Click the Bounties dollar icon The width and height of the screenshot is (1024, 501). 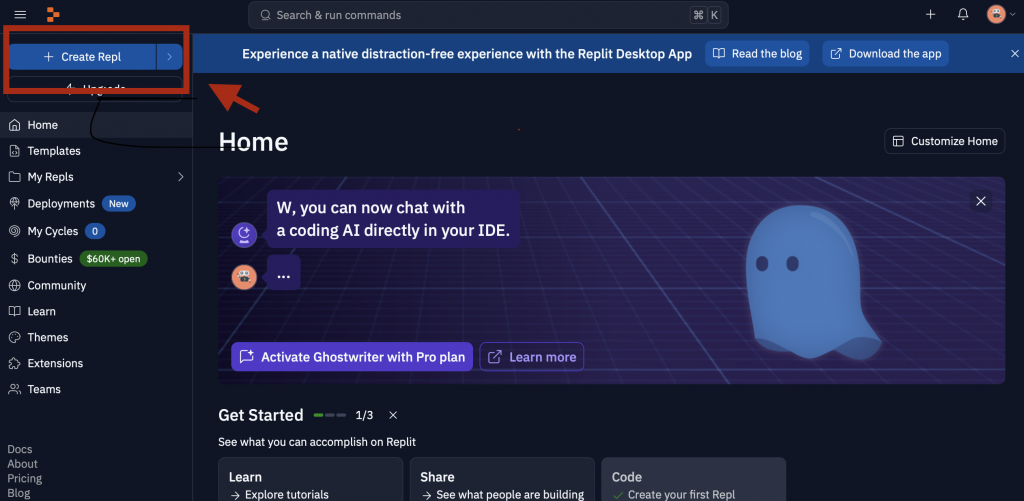pos(14,259)
